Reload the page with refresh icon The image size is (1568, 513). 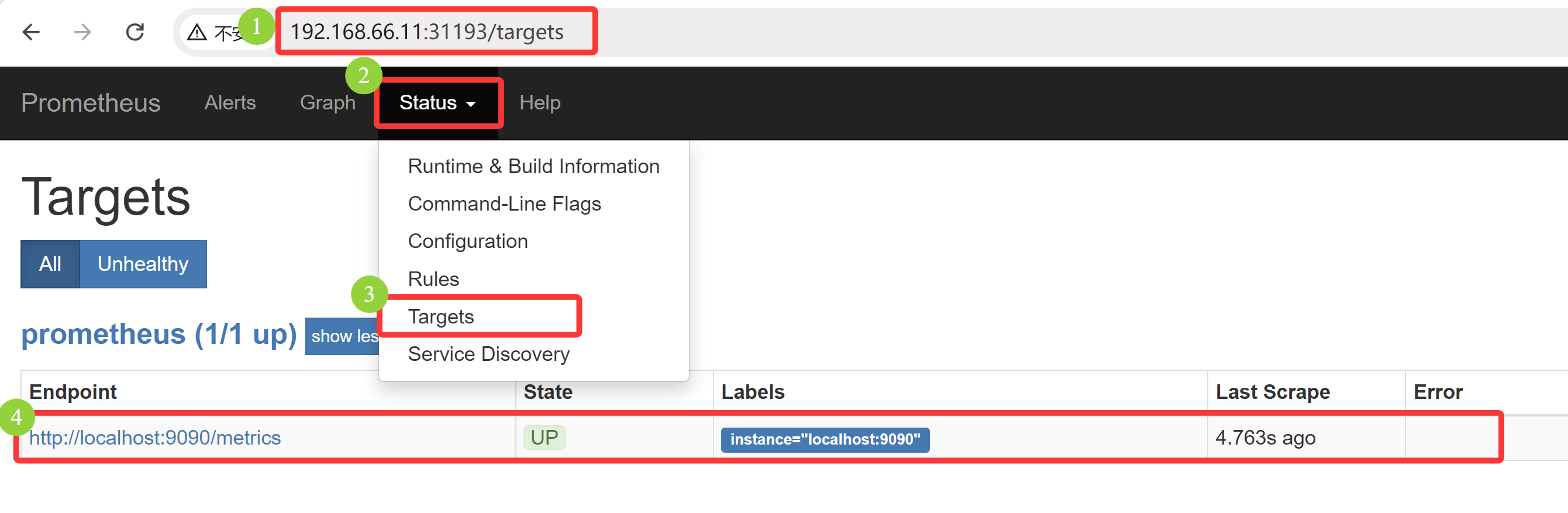coord(135,32)
